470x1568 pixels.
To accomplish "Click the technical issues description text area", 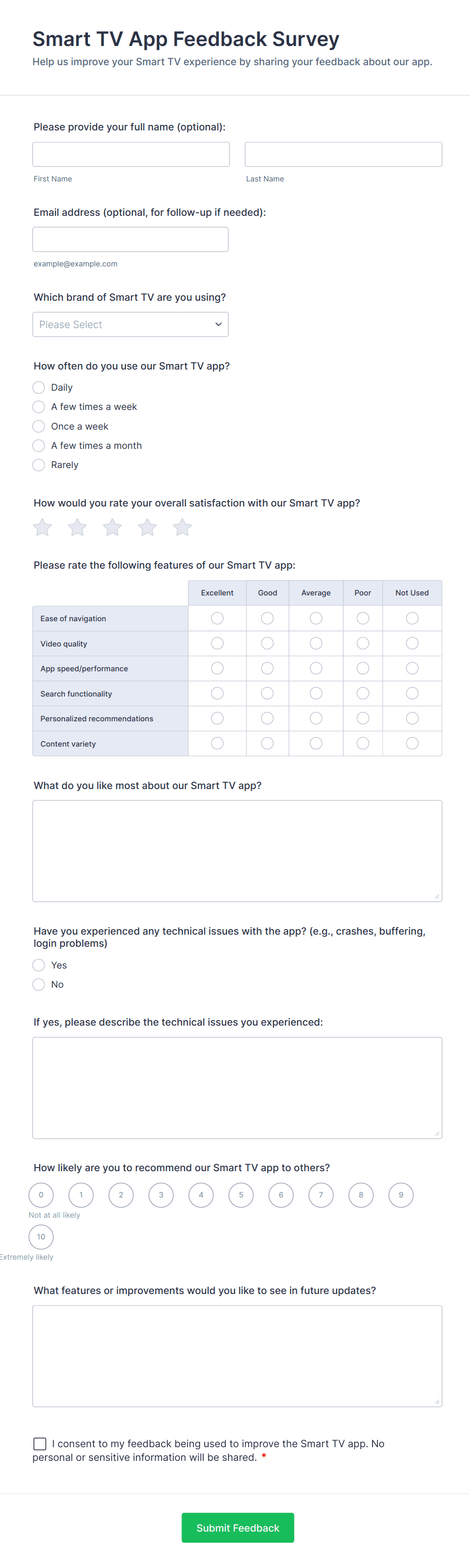I will point(238,1088).
